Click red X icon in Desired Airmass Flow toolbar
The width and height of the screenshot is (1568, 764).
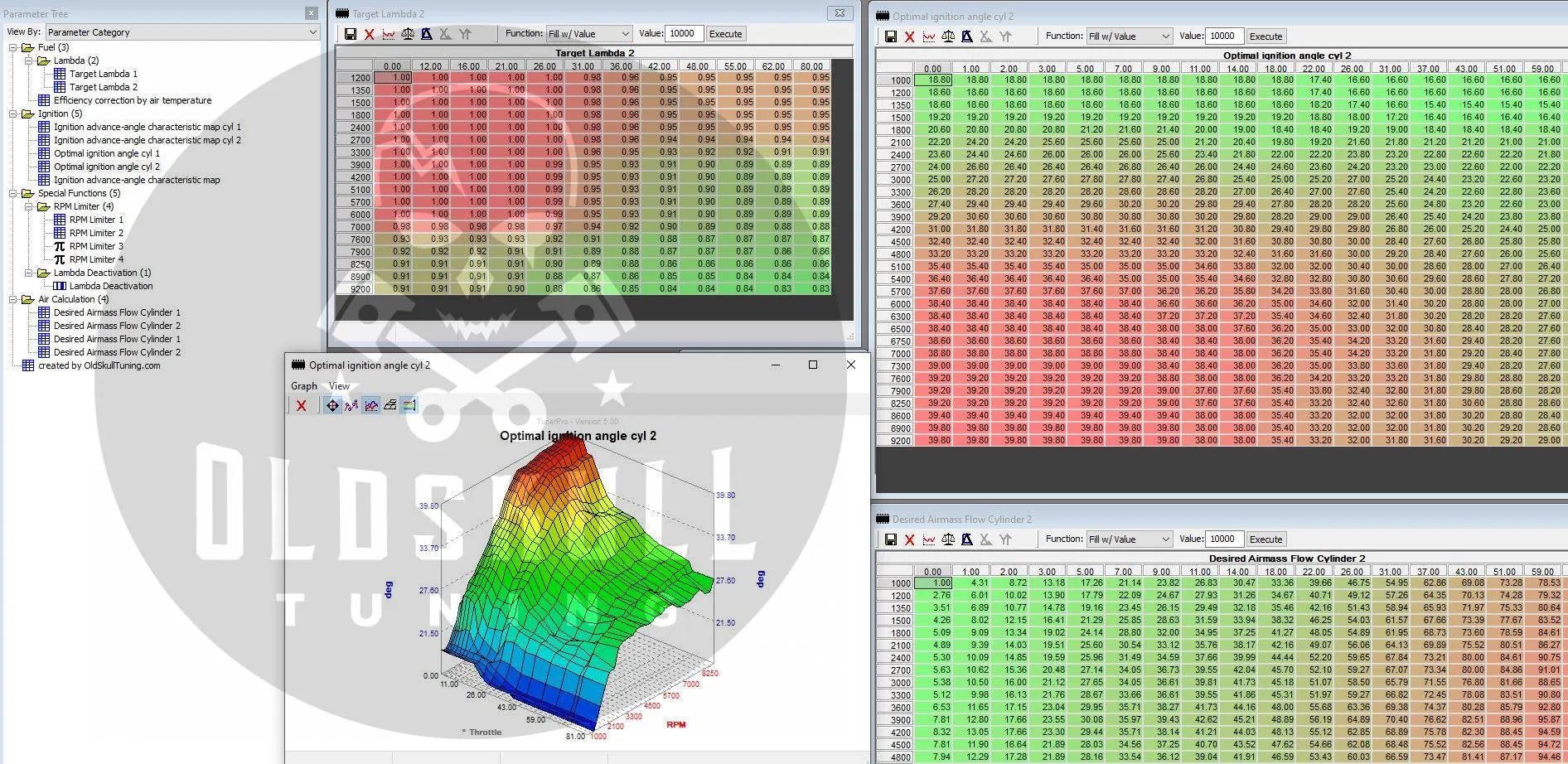(x=909, y=539)
